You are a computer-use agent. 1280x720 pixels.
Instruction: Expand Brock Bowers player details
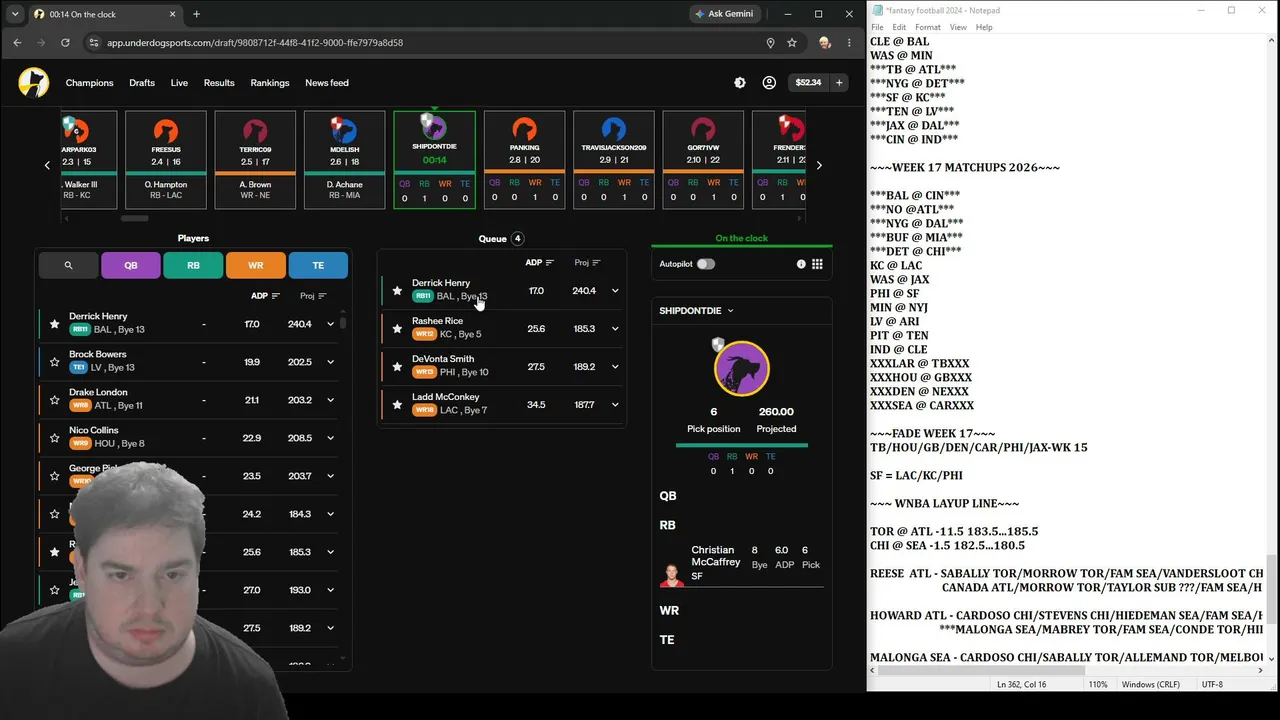[330, 362]
